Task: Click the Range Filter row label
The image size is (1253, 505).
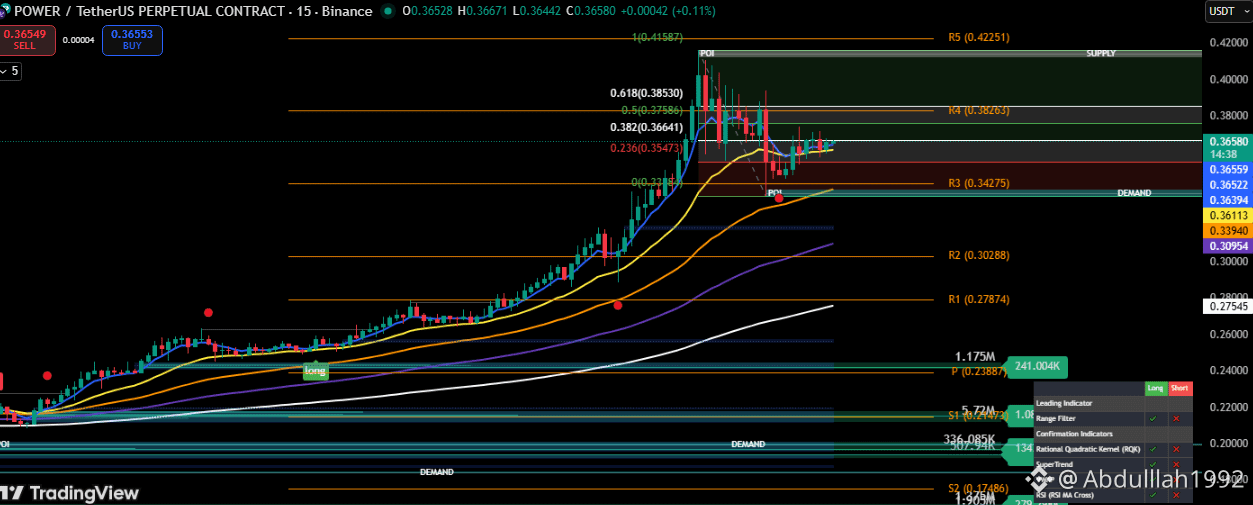Action: 1055,418
